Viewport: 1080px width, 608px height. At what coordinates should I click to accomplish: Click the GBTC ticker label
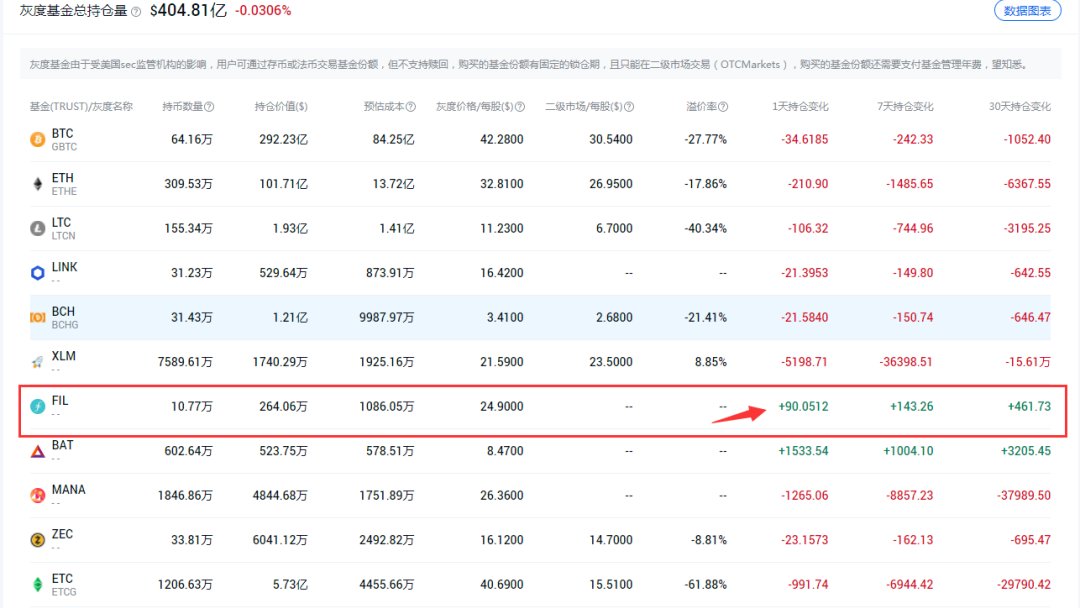pyautogui.click(x=64, y=147)
